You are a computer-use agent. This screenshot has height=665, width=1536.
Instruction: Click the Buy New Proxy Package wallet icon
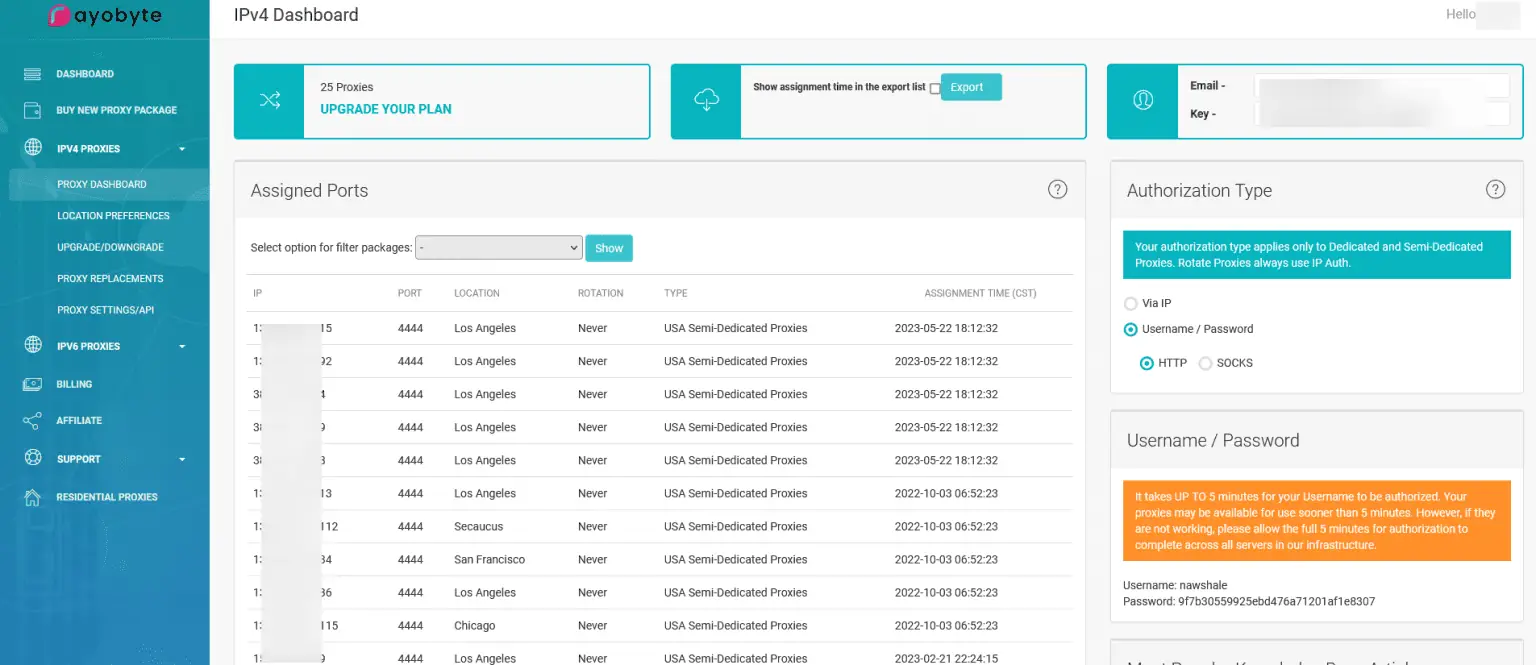(32, 110)
